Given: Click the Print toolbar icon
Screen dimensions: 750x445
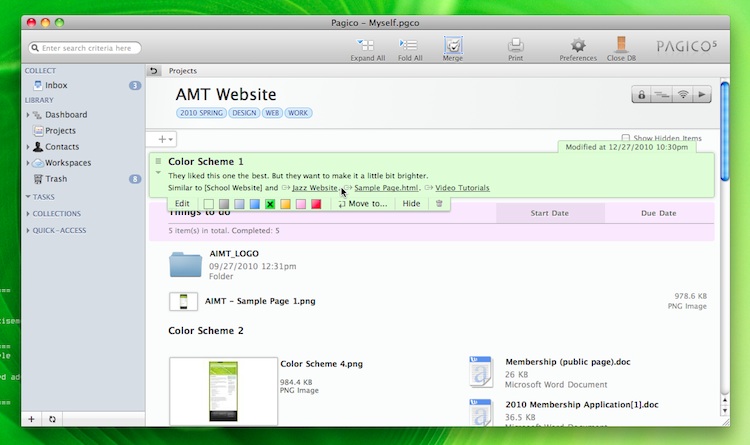Looking at the screenshot, I should click(x=515, y=45).
